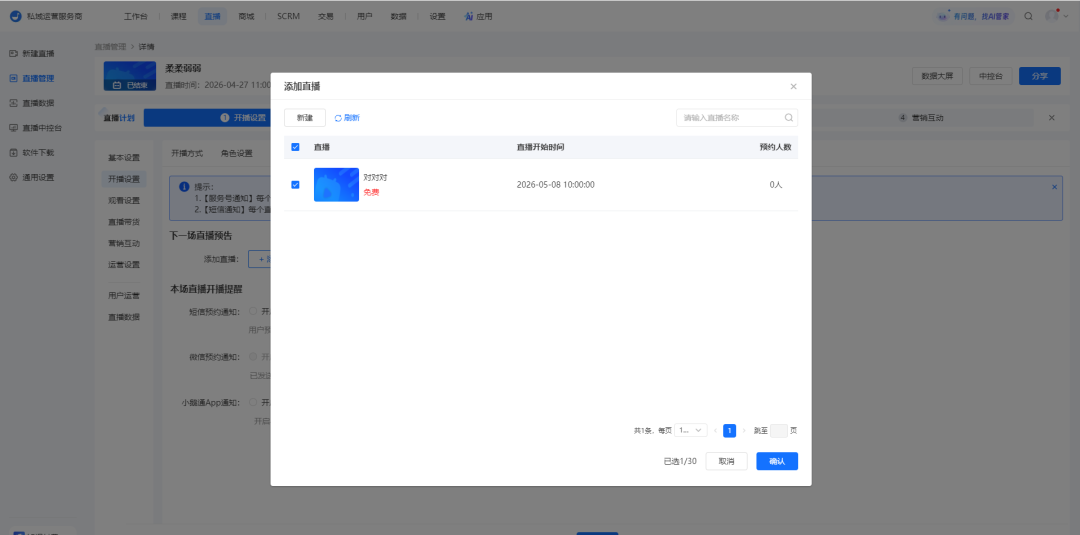Select 用户运营 in the settings list

pyautogui.click(x=124, y=296)
